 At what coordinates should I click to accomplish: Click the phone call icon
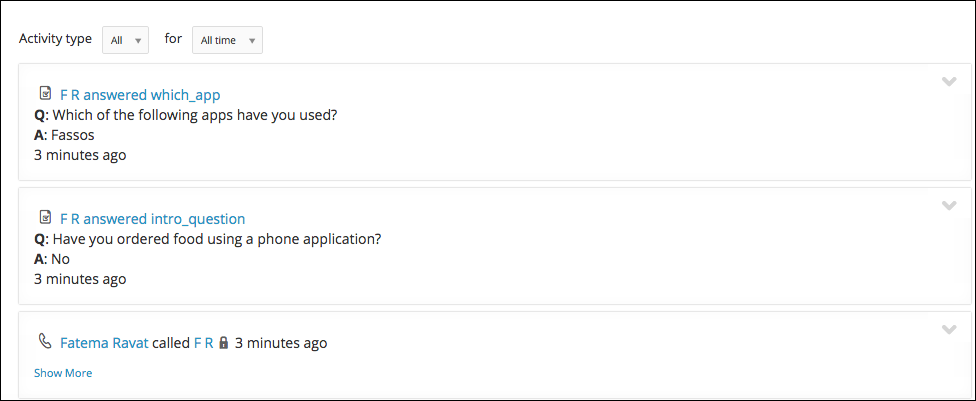pyautogui.click(x=45, y=341)
